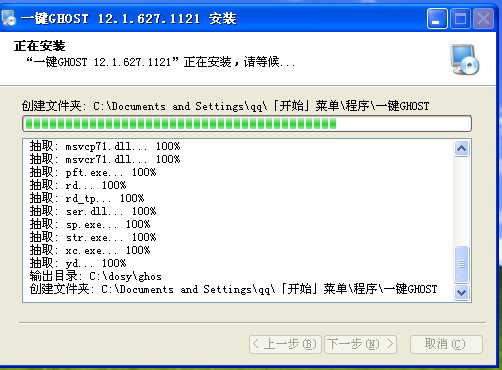502x370 pixels.
Task: Select the 'yd... 100%' log line
Action: click(78, 263)
